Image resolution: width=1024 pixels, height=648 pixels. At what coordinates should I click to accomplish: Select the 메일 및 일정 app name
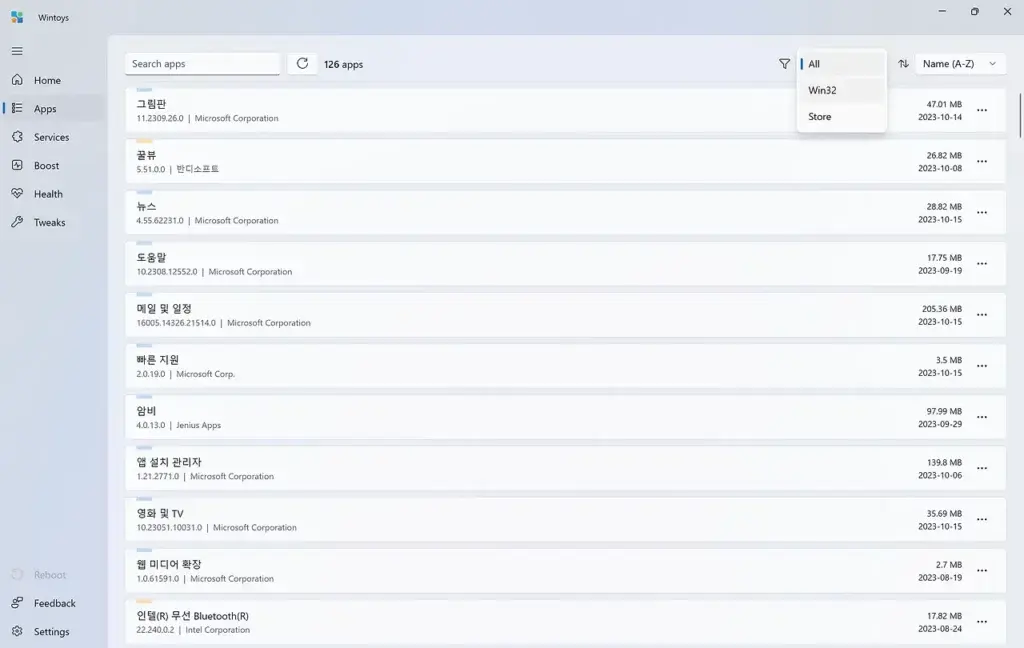tap(163, 308)
